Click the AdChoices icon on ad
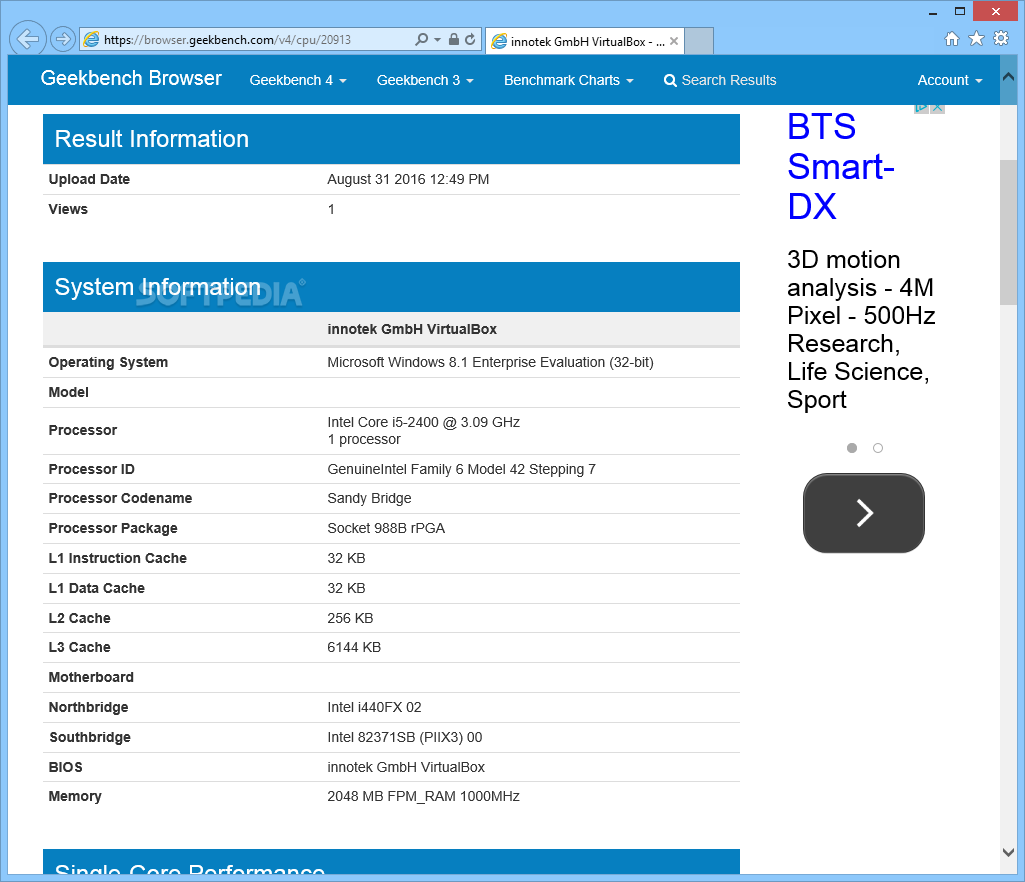The image size is (1025, 882). pyautogui.click(x=921, y=107)
